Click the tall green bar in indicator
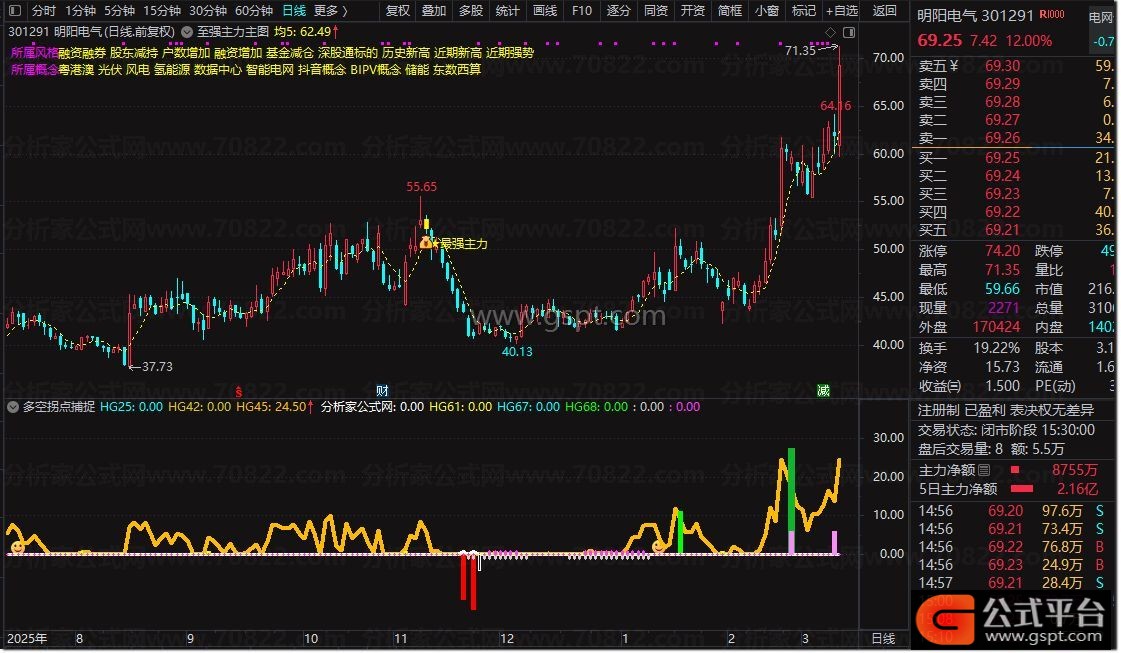Viewport: 1121px width, 653px height. (791, 490)
